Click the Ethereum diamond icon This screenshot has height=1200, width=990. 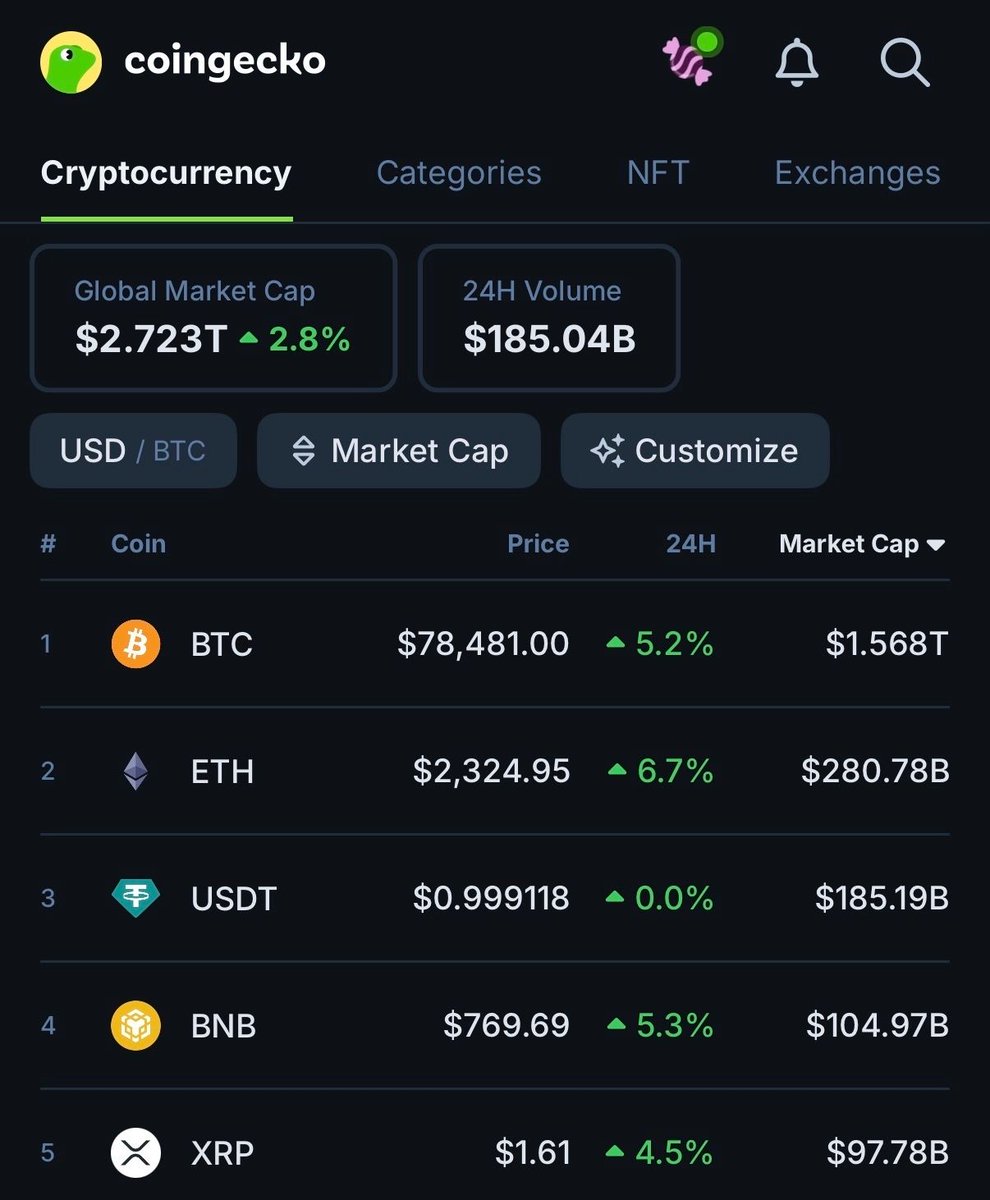[135, 771]
